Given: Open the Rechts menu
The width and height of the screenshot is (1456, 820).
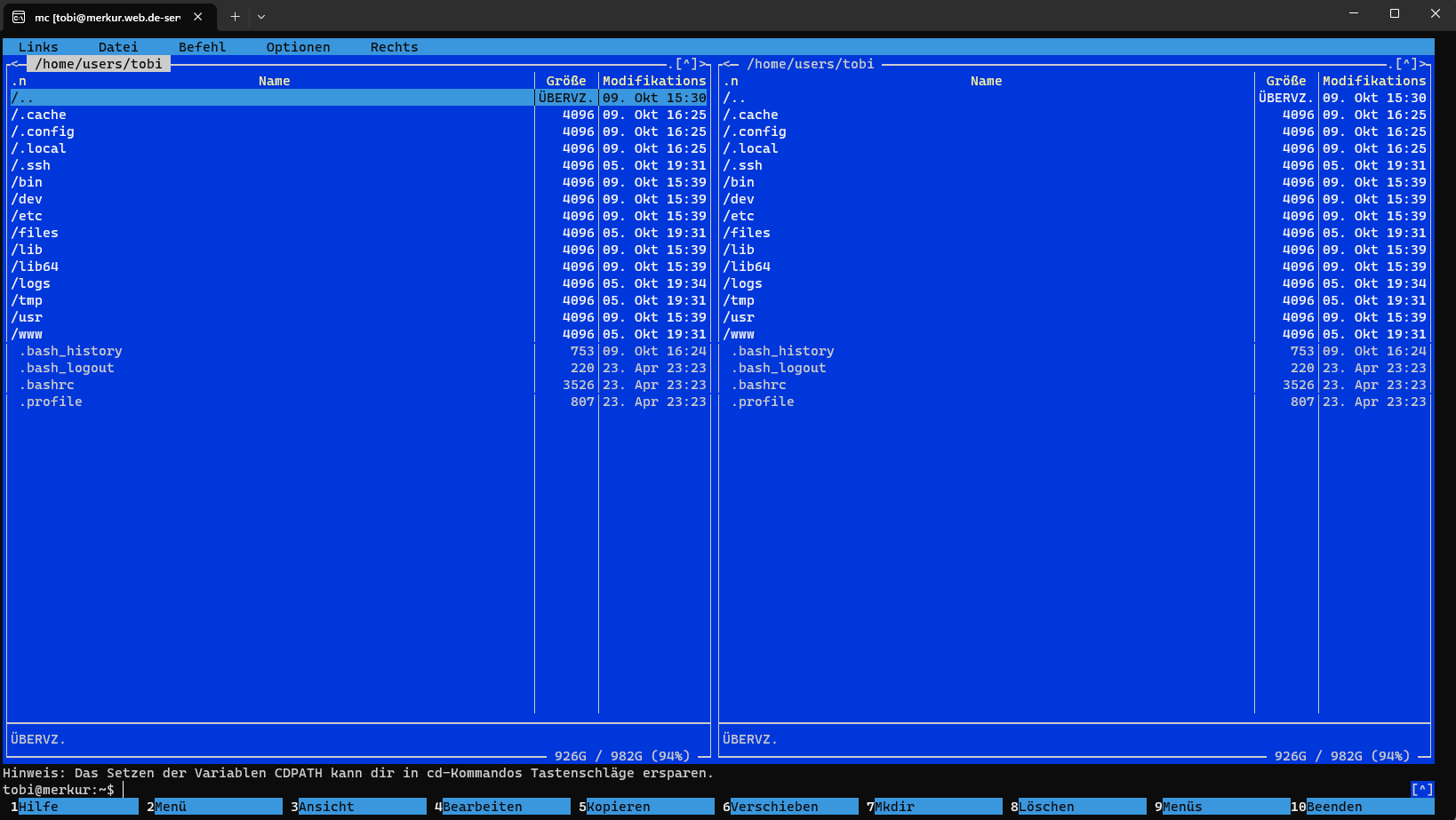Looking at the screenshot, I should coord(394,47).
